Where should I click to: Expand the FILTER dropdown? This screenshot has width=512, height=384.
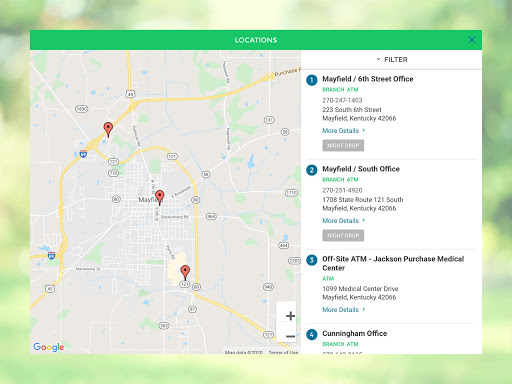pos(392,59)
